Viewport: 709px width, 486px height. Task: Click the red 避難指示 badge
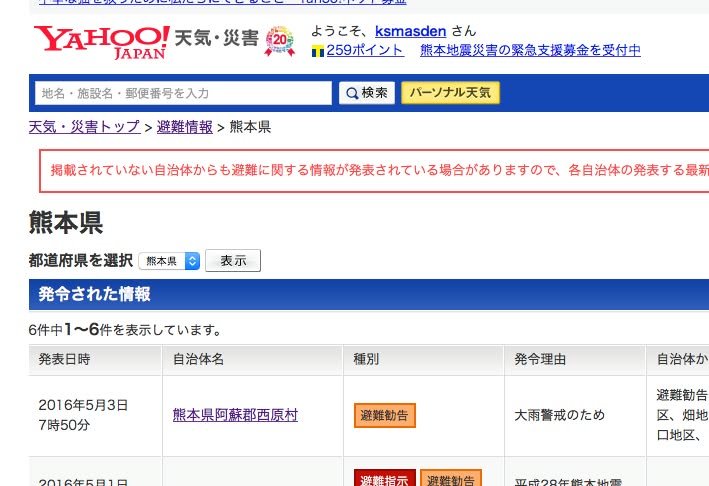(x=385, y=479)
